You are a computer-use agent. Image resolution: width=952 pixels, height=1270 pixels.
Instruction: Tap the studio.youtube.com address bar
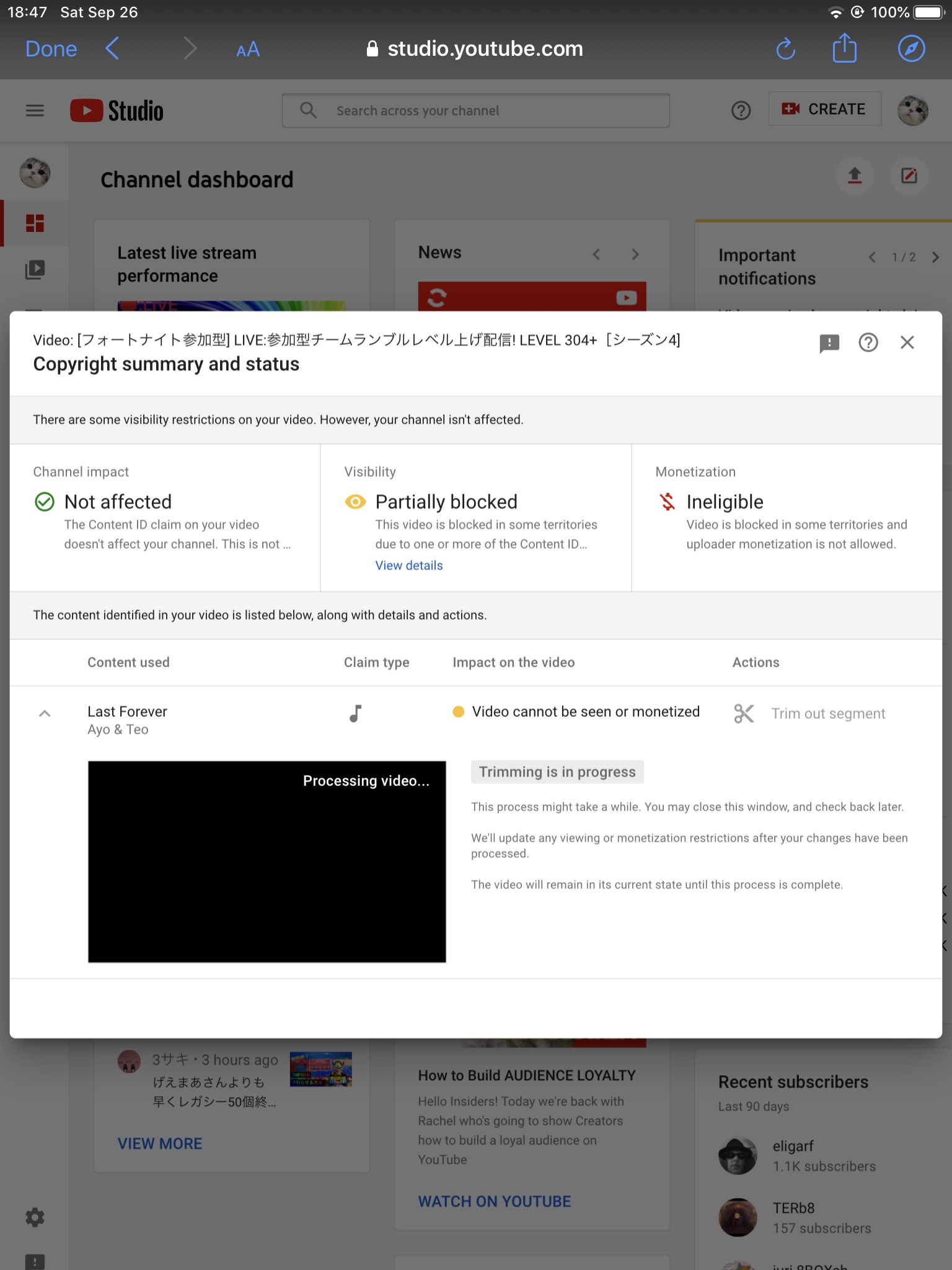[475, 48]
